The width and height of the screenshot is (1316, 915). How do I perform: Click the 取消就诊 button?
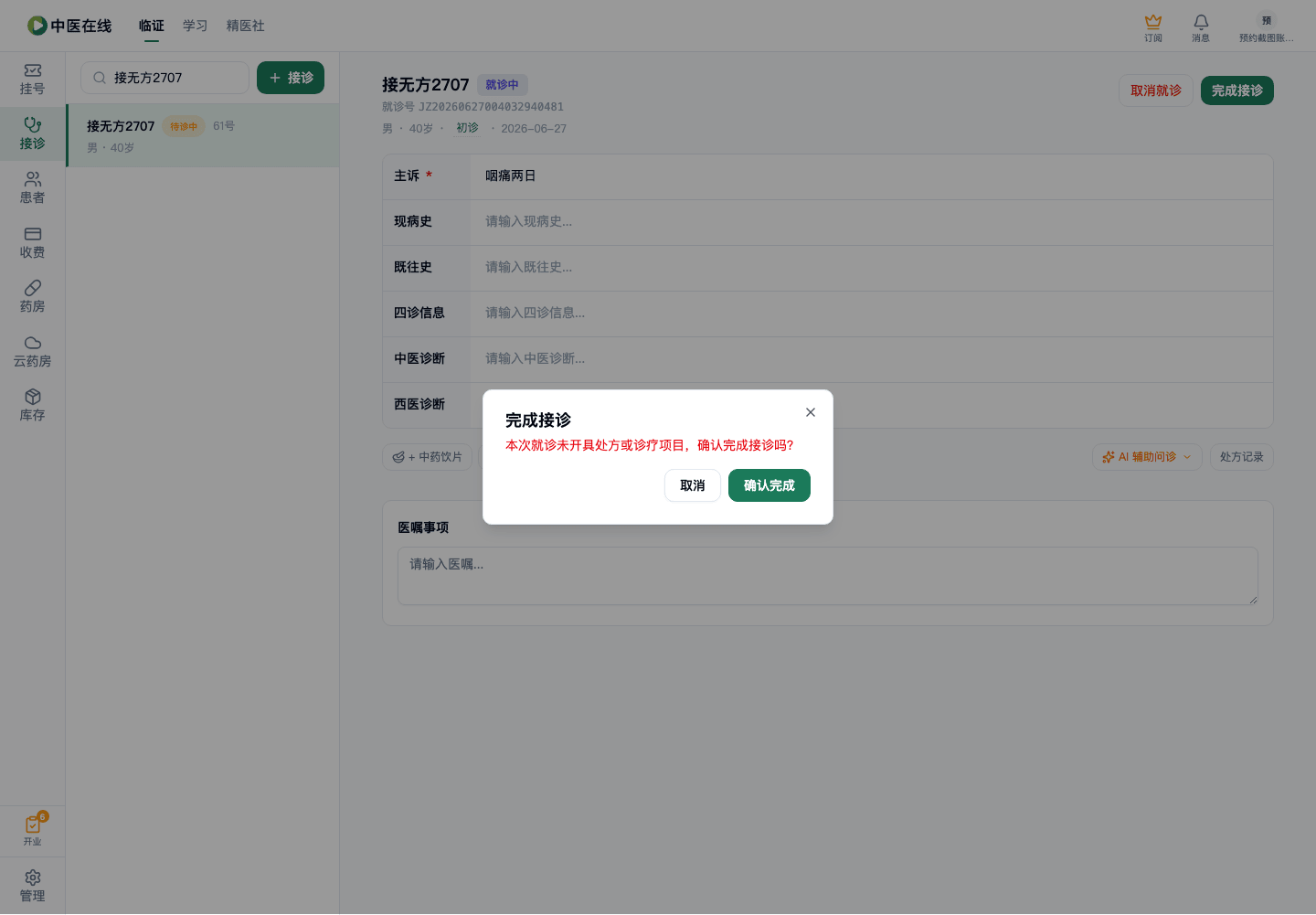[1156, 90]
